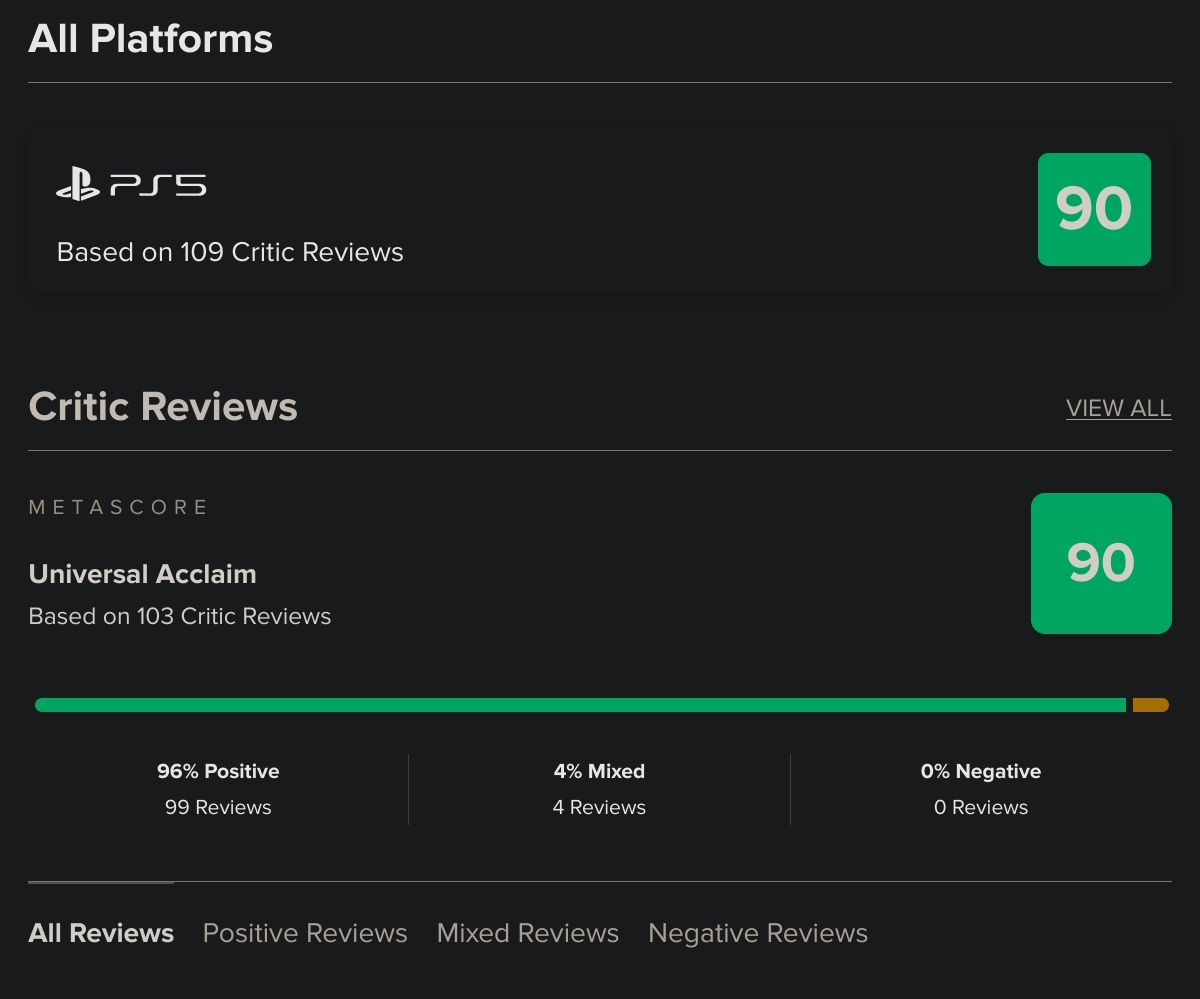Click the 0 Reviews count
The image size is (1200, 999).
tap(981, 807)
